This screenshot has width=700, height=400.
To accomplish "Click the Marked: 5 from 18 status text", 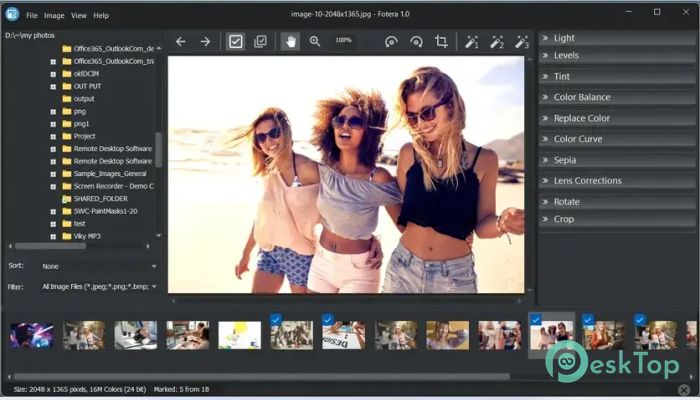I will coord(179,390).
